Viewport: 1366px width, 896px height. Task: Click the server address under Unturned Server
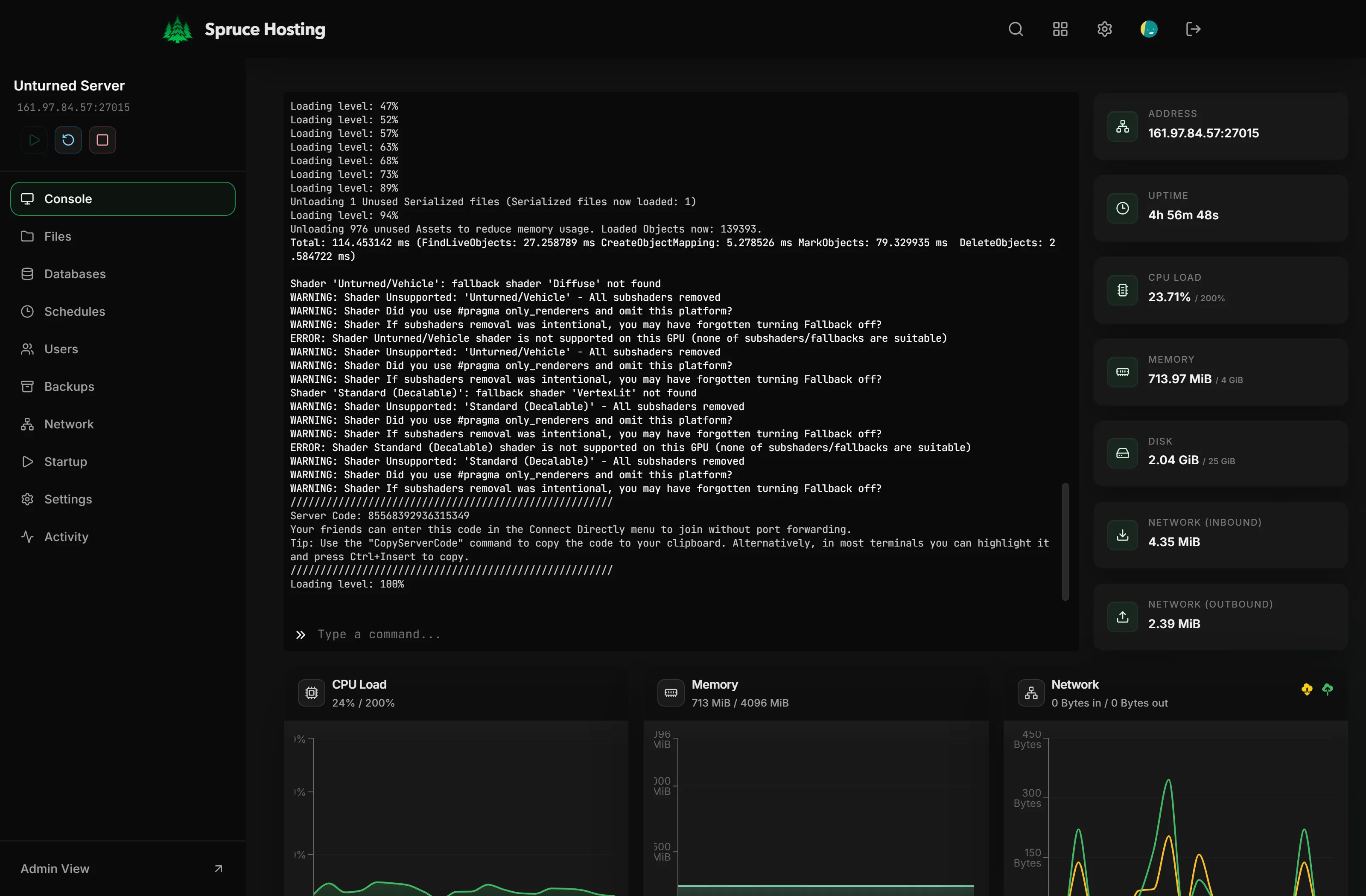point(73,107)
